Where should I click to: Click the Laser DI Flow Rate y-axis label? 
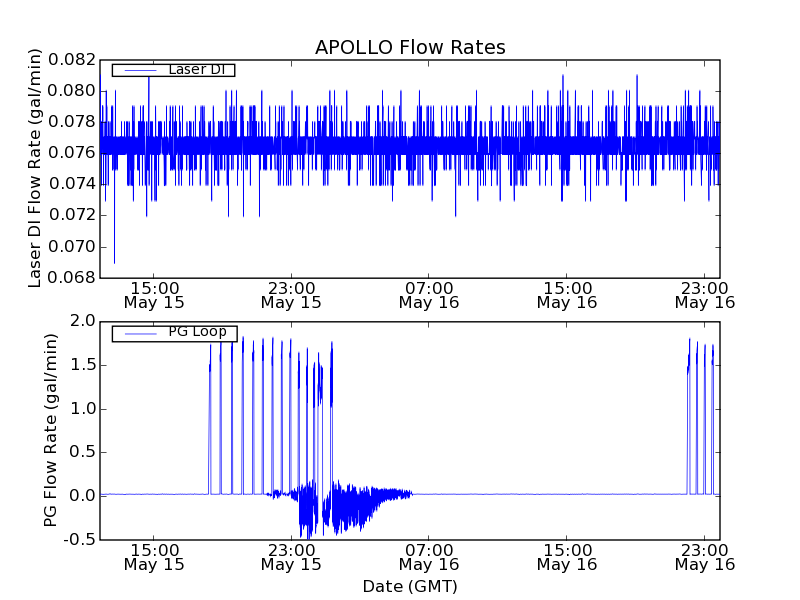[35, 168]
